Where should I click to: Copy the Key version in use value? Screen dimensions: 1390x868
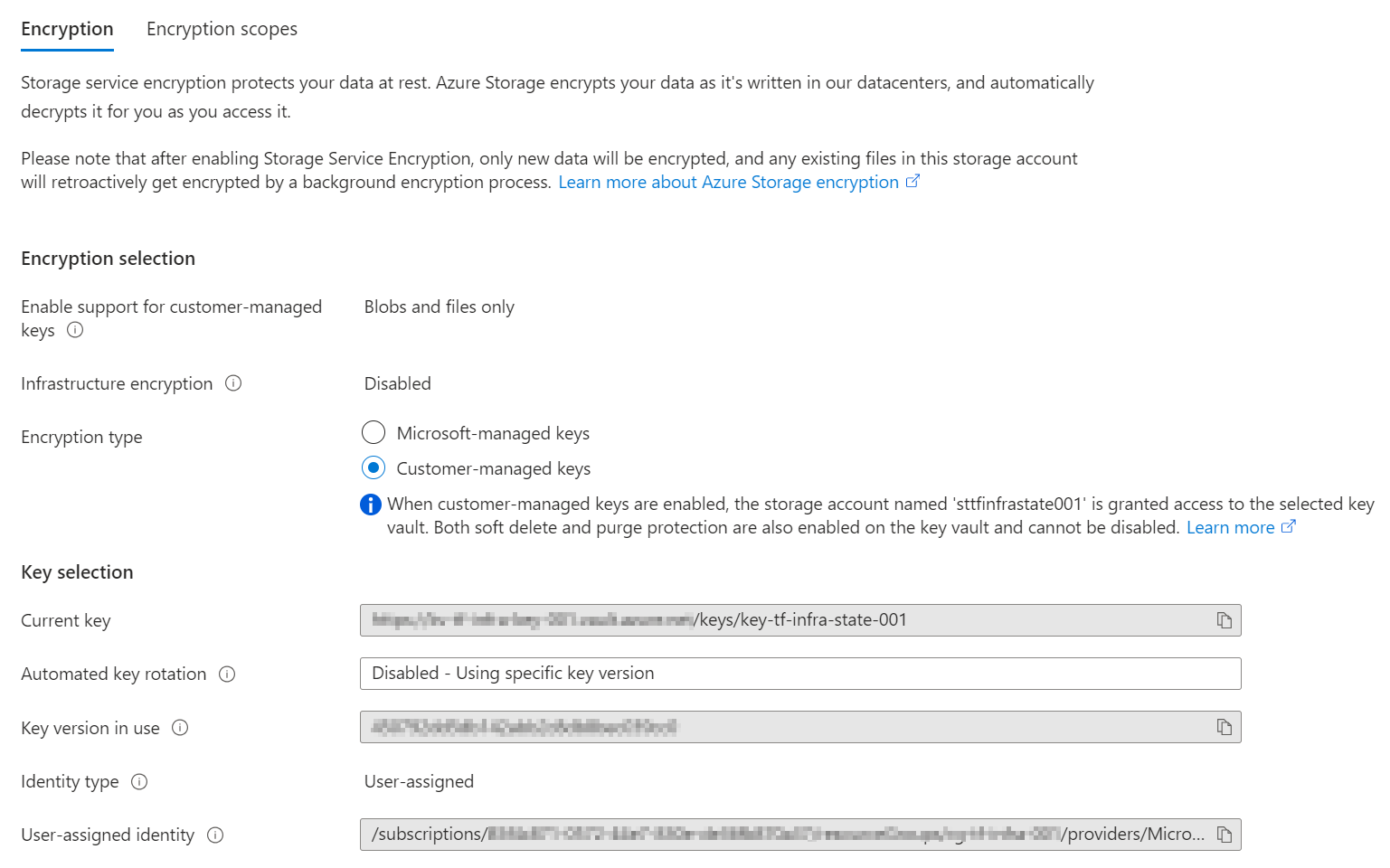click(x=1224, y=727)
